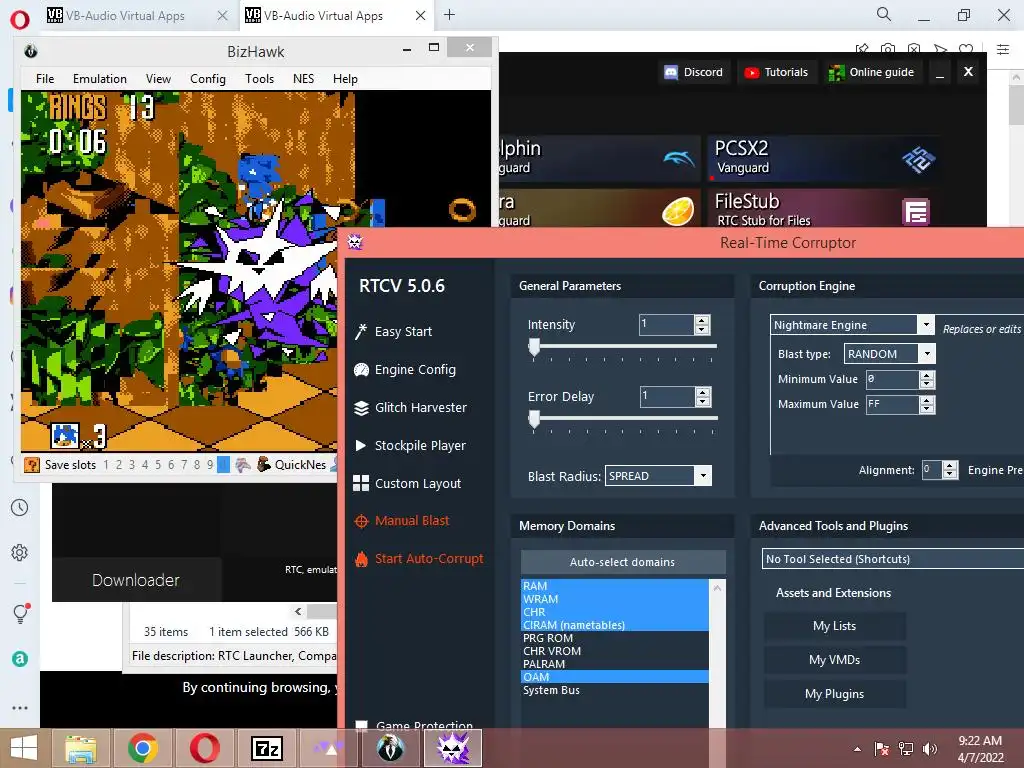This screenshot has width=1024, height=768.
Task: Click the Opera sidebar lightbulb icon
Action: 20,613
